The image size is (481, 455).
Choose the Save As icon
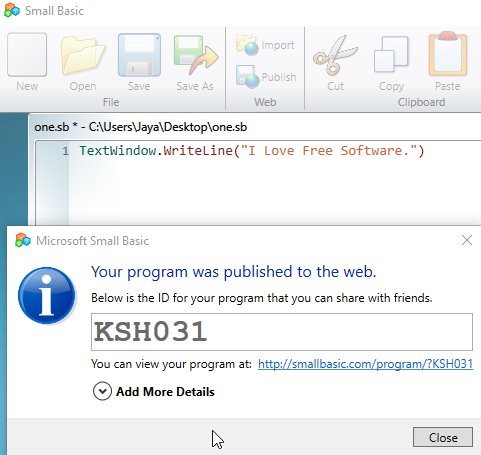tap(195, 55)
